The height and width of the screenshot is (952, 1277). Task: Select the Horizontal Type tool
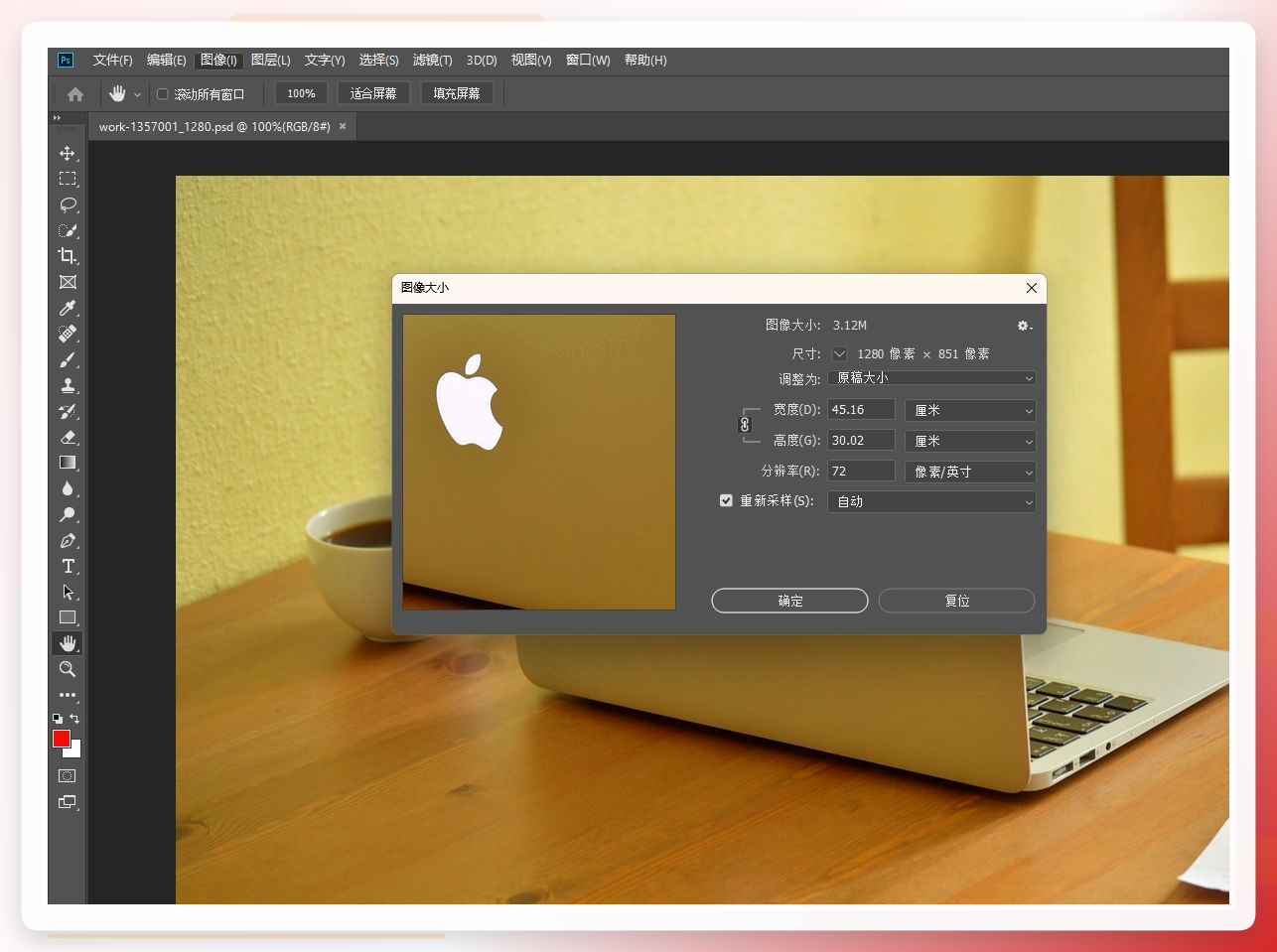pyautogui.click(x=68, y=566)
